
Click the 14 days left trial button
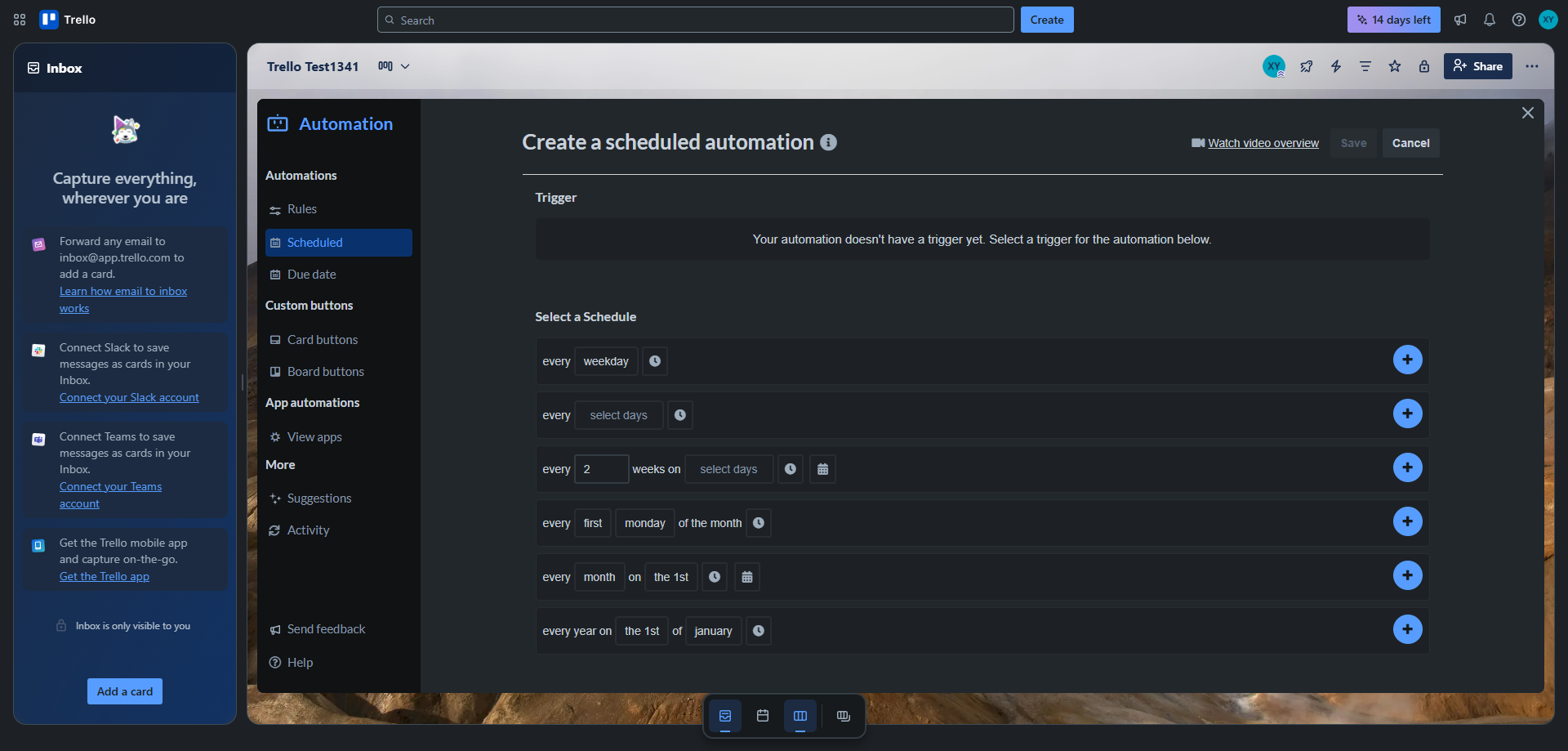pyautogui.click(x=1393, y=20)
